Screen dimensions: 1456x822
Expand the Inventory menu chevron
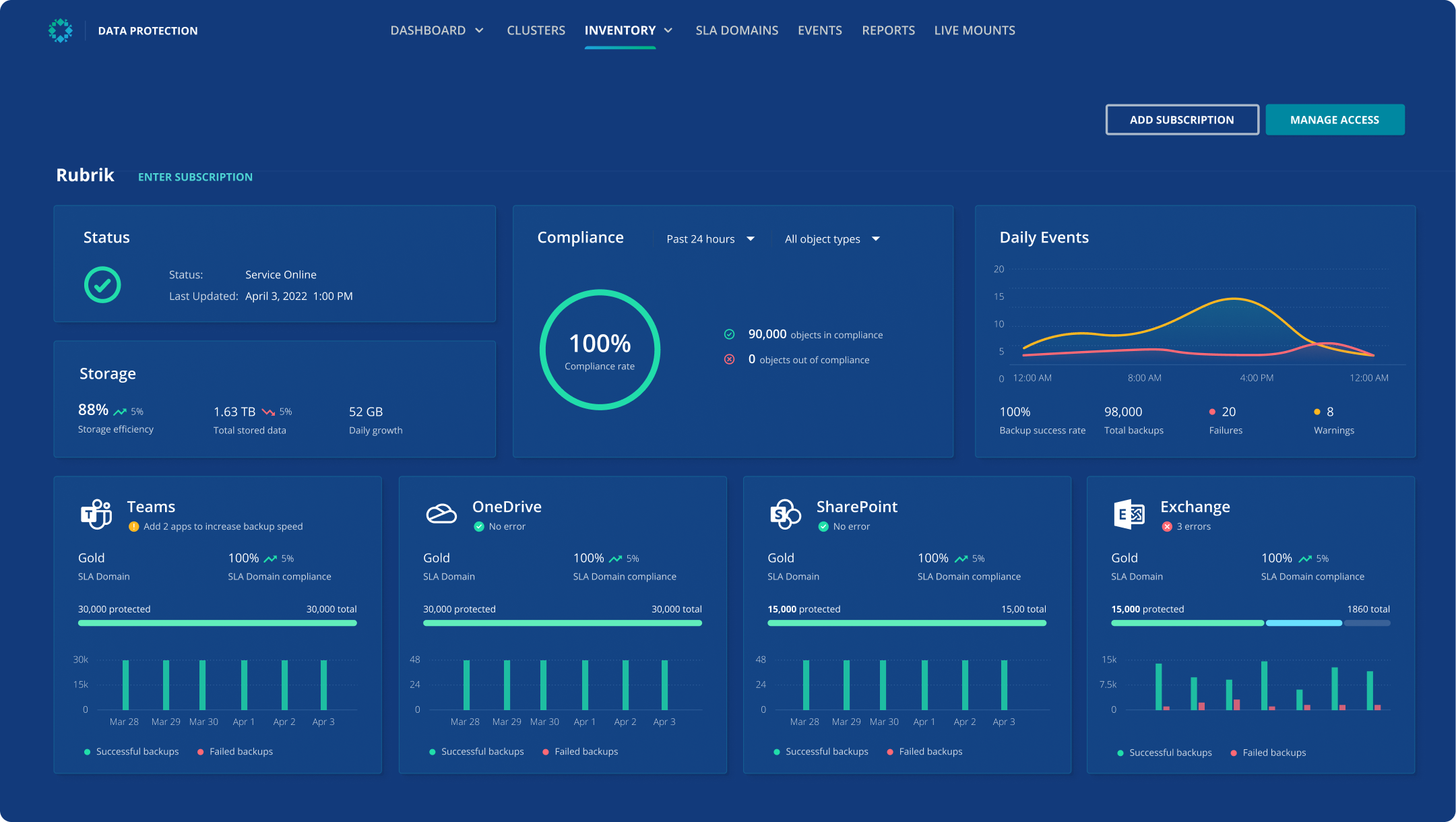(668, 30)
